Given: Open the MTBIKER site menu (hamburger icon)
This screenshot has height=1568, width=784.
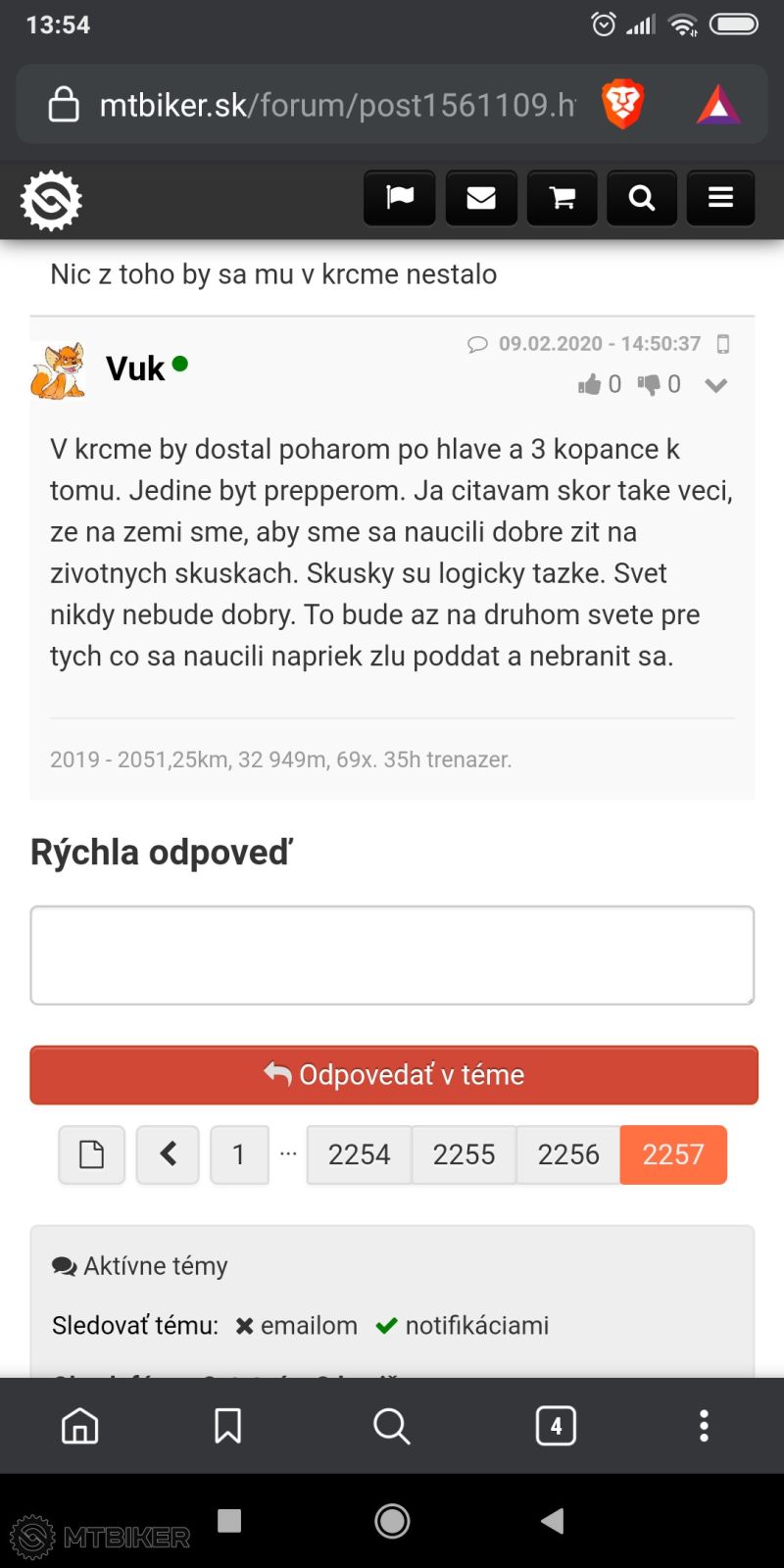Looking at the screenshot, I should pos(720,197).
